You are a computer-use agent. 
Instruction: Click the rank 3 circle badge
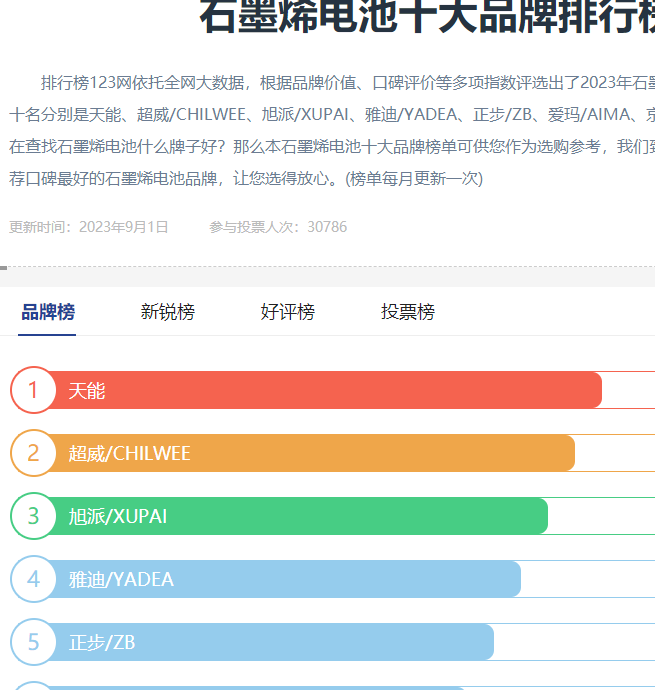click(x=33, y=516)
